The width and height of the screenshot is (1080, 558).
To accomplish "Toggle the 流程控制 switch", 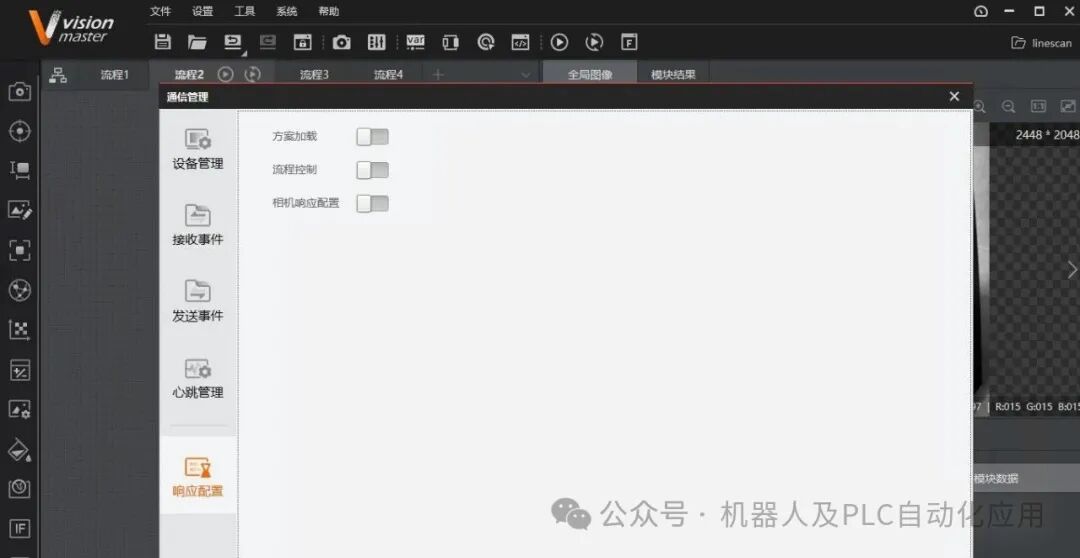I will (x=373, y=170).
